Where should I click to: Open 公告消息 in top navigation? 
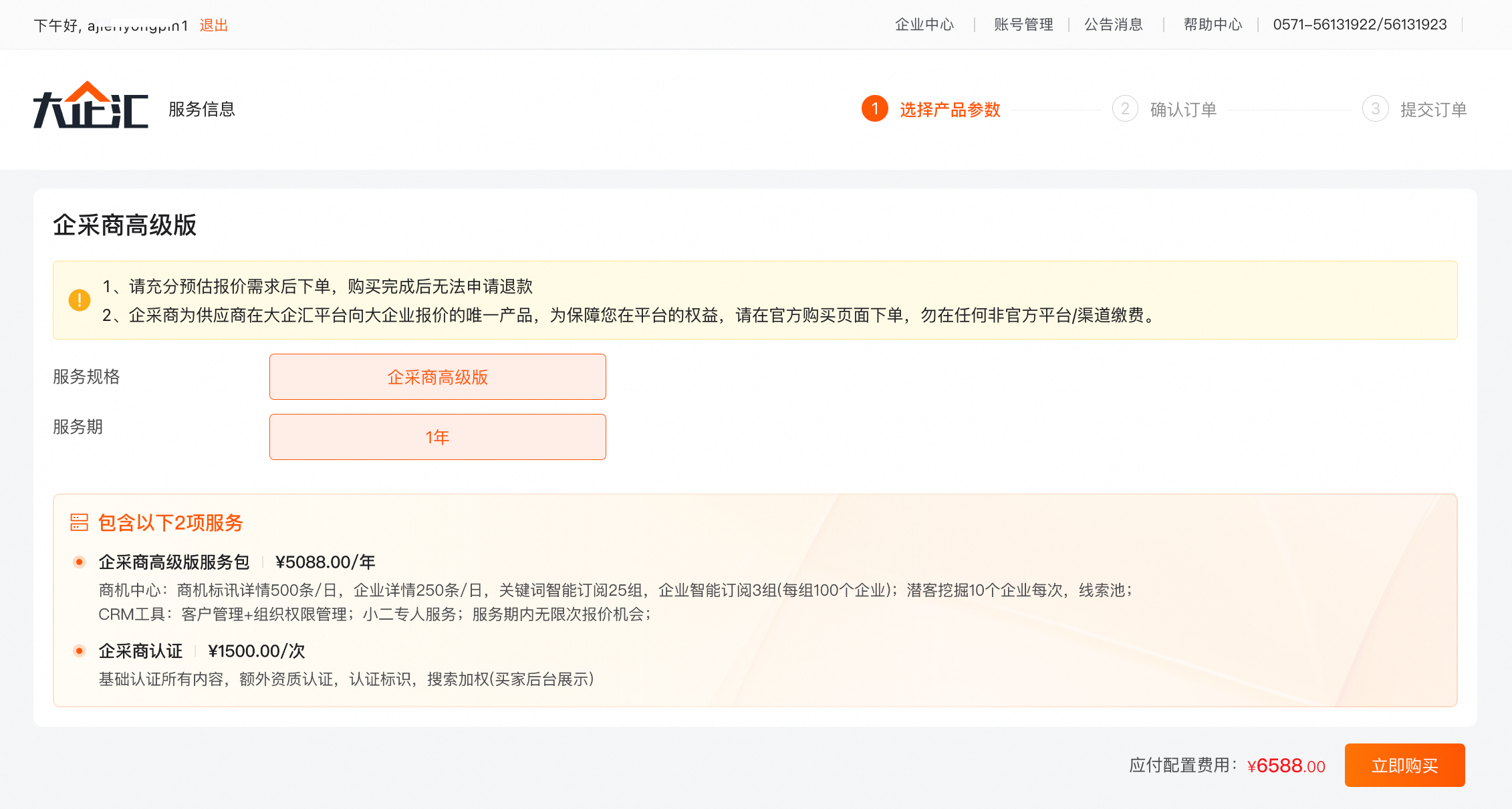click(x=1114, y=25)
